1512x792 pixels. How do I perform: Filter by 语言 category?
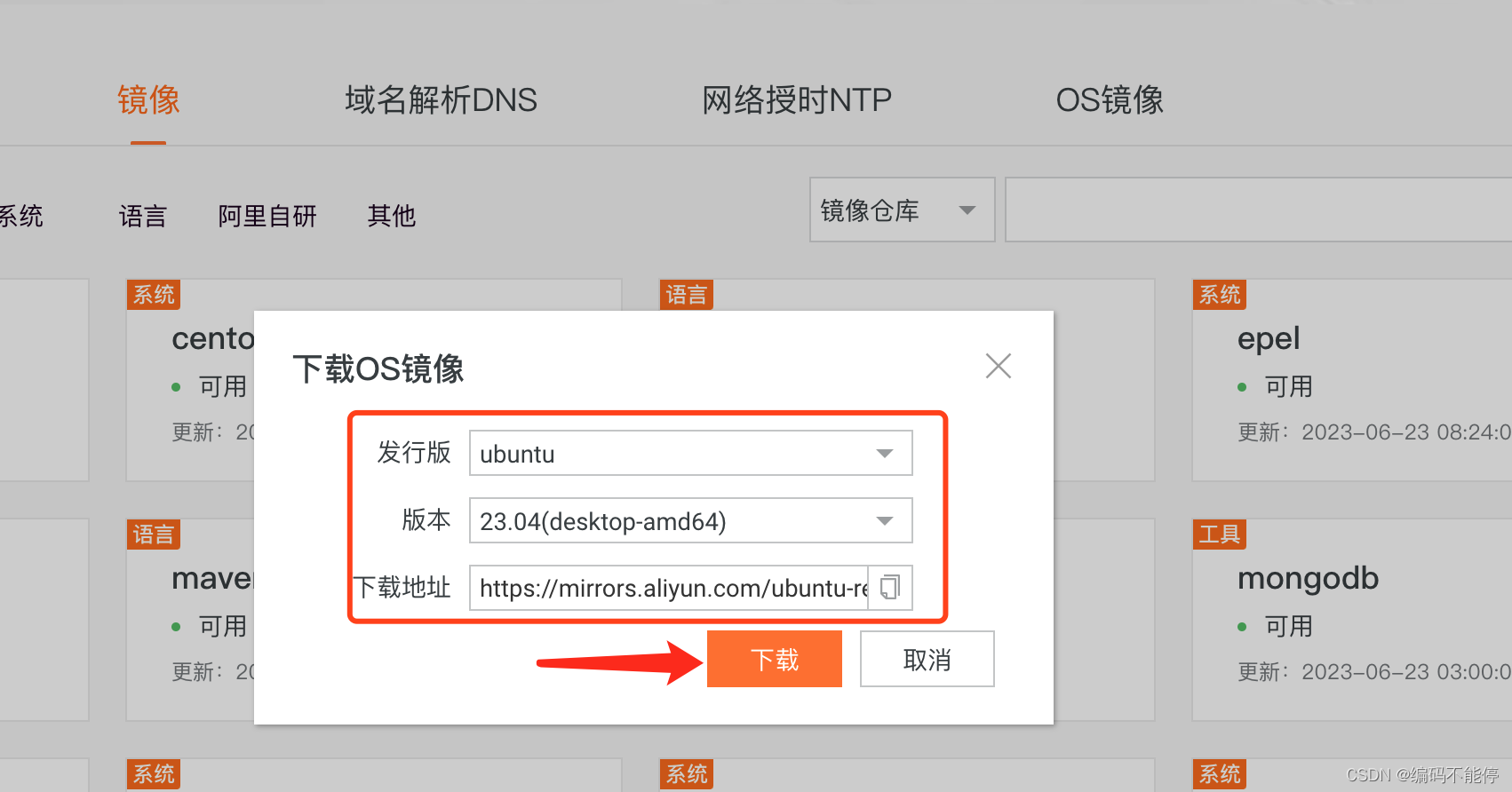(x=143, y=216)
